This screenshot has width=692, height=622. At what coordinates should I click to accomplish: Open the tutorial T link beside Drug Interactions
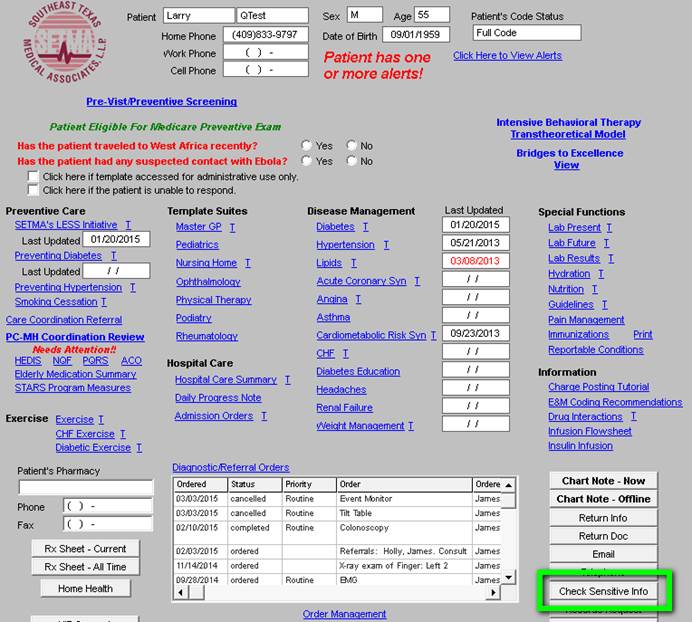[x=633, y=416]
